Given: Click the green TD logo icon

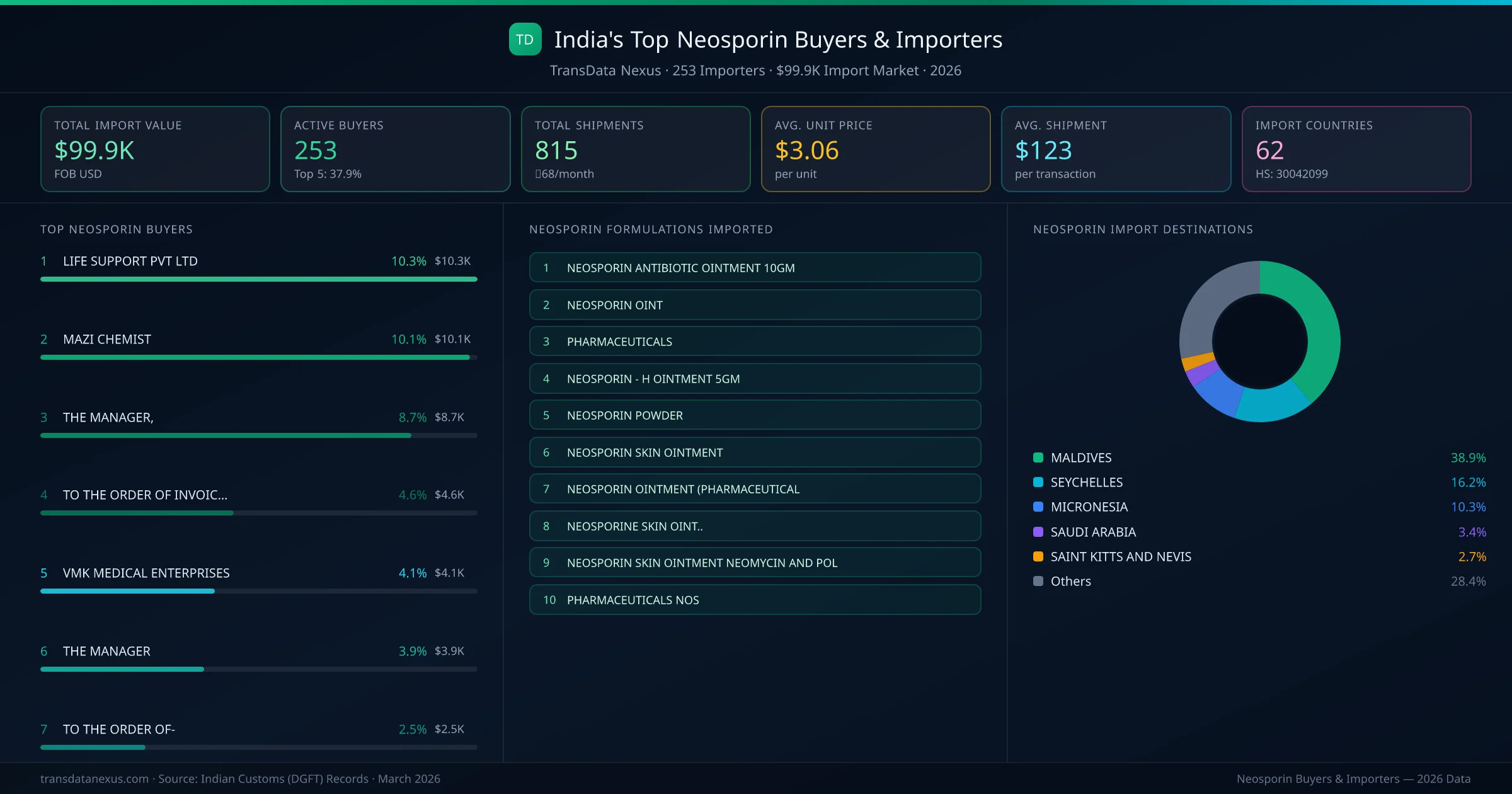Looking at the screenshot, I should 525,39.
